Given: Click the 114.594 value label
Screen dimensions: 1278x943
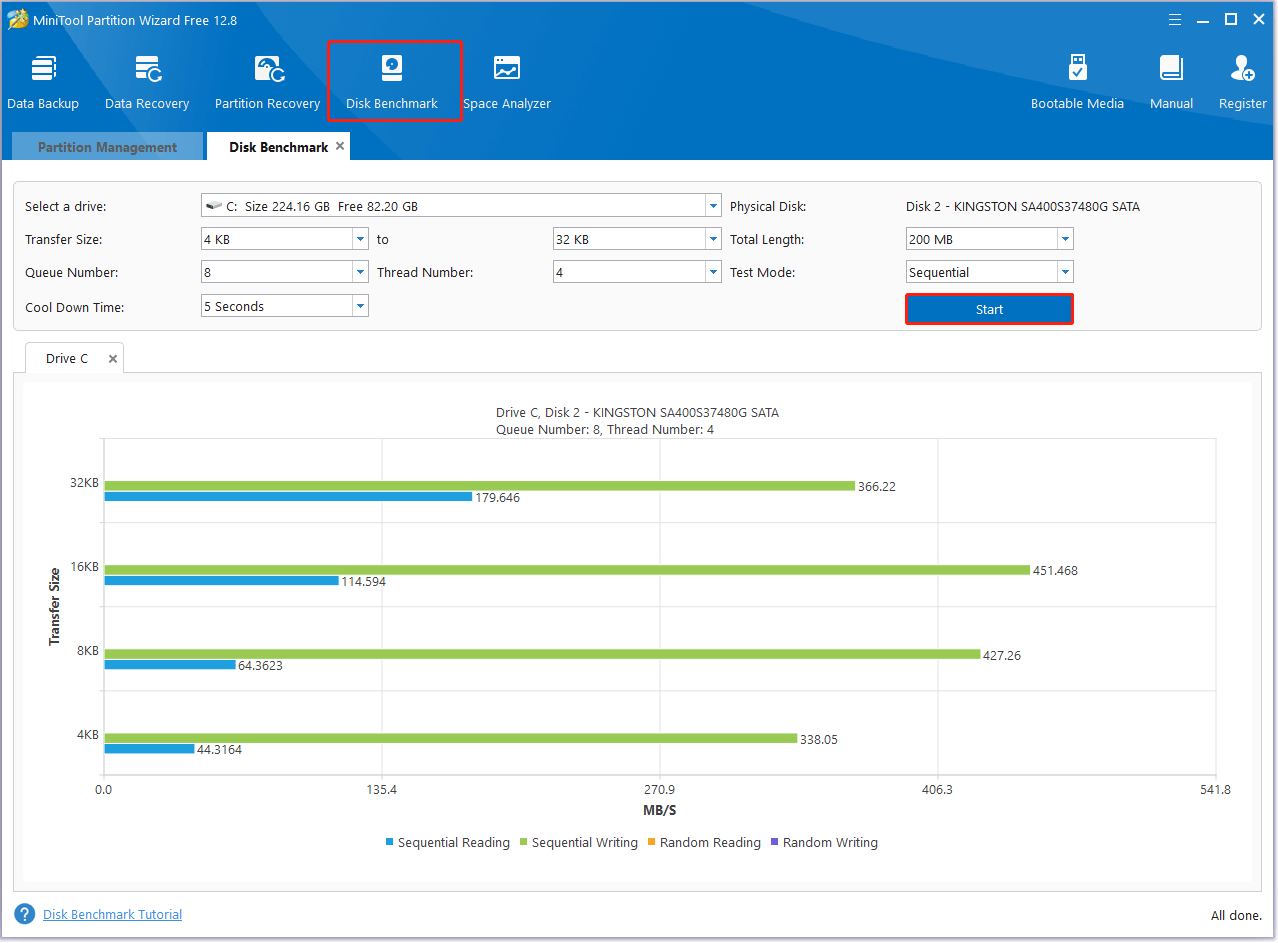Looking at the screenshot, I should point(363,581).
